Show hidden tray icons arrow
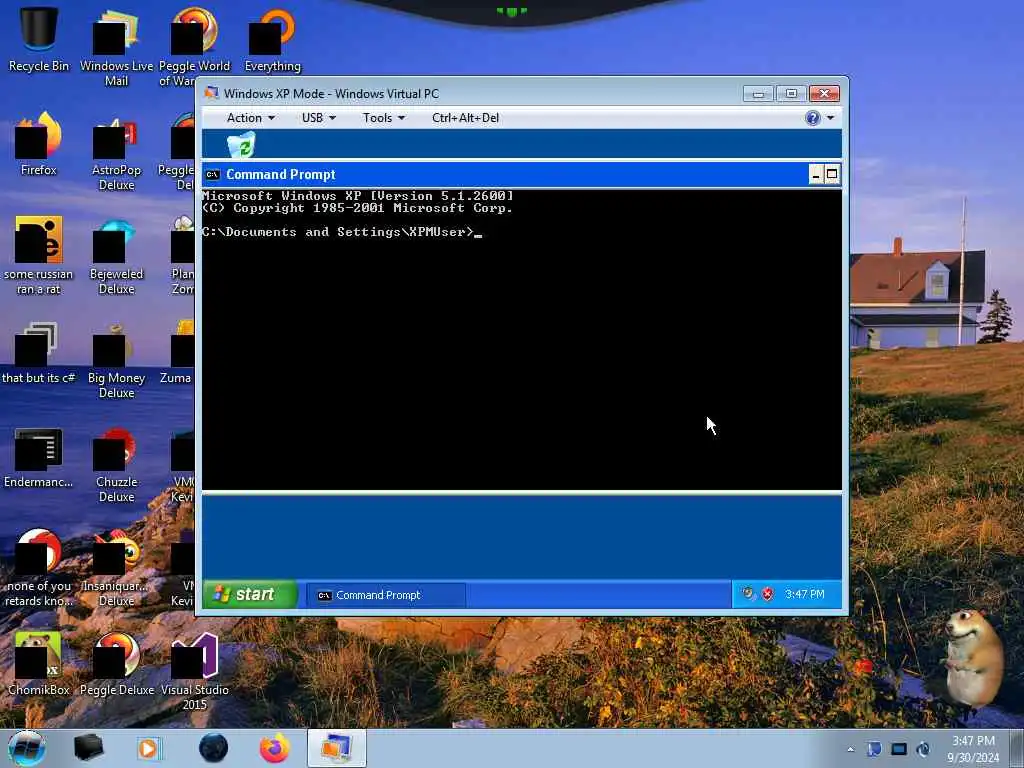1024x768 pixels. [x=850, y=750]
